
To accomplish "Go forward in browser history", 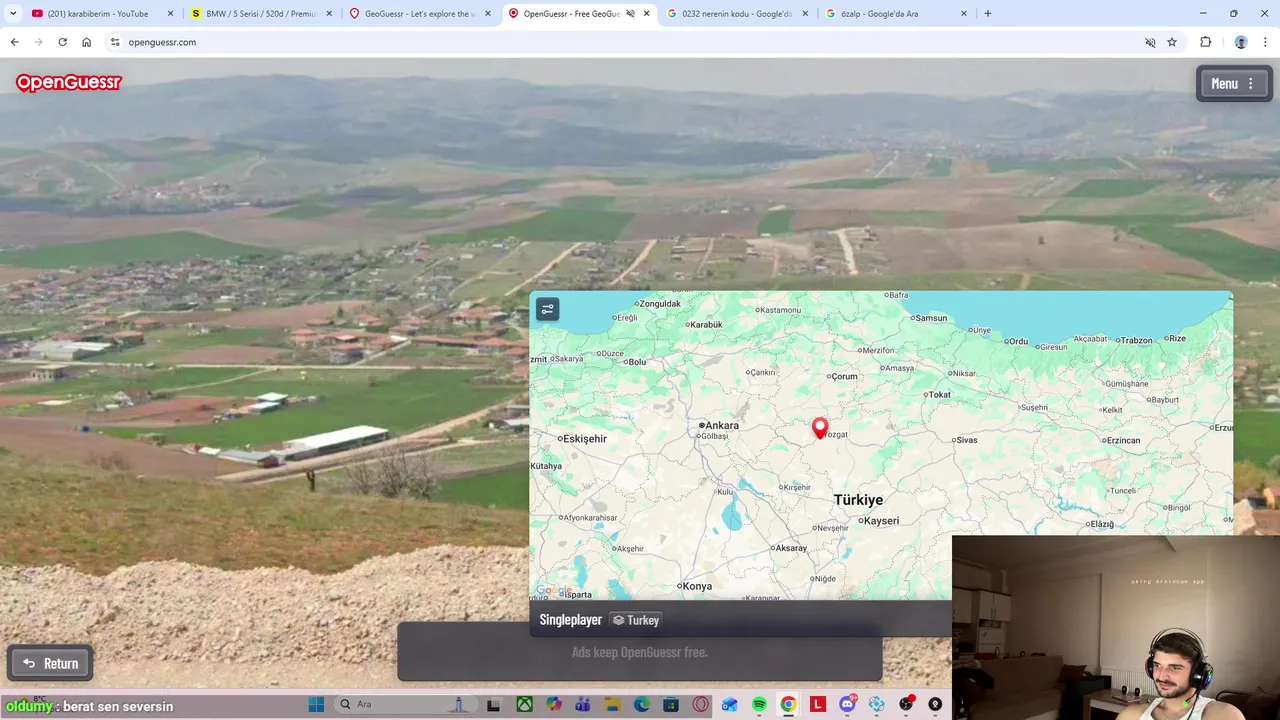I will (x=38, y=42).
